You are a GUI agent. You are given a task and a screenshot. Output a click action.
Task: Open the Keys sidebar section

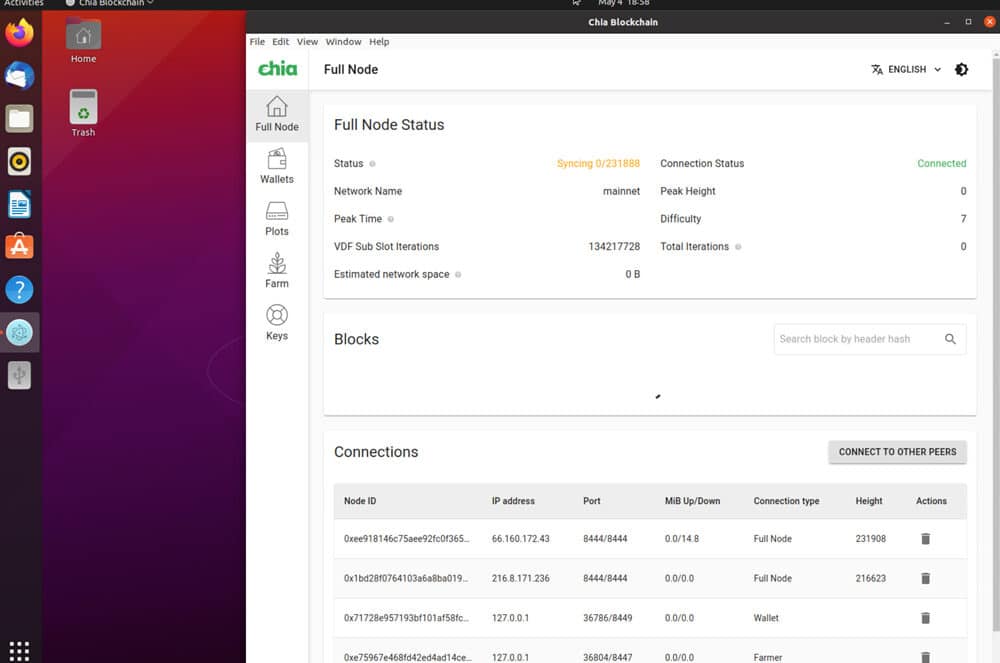tap(277, 323)
